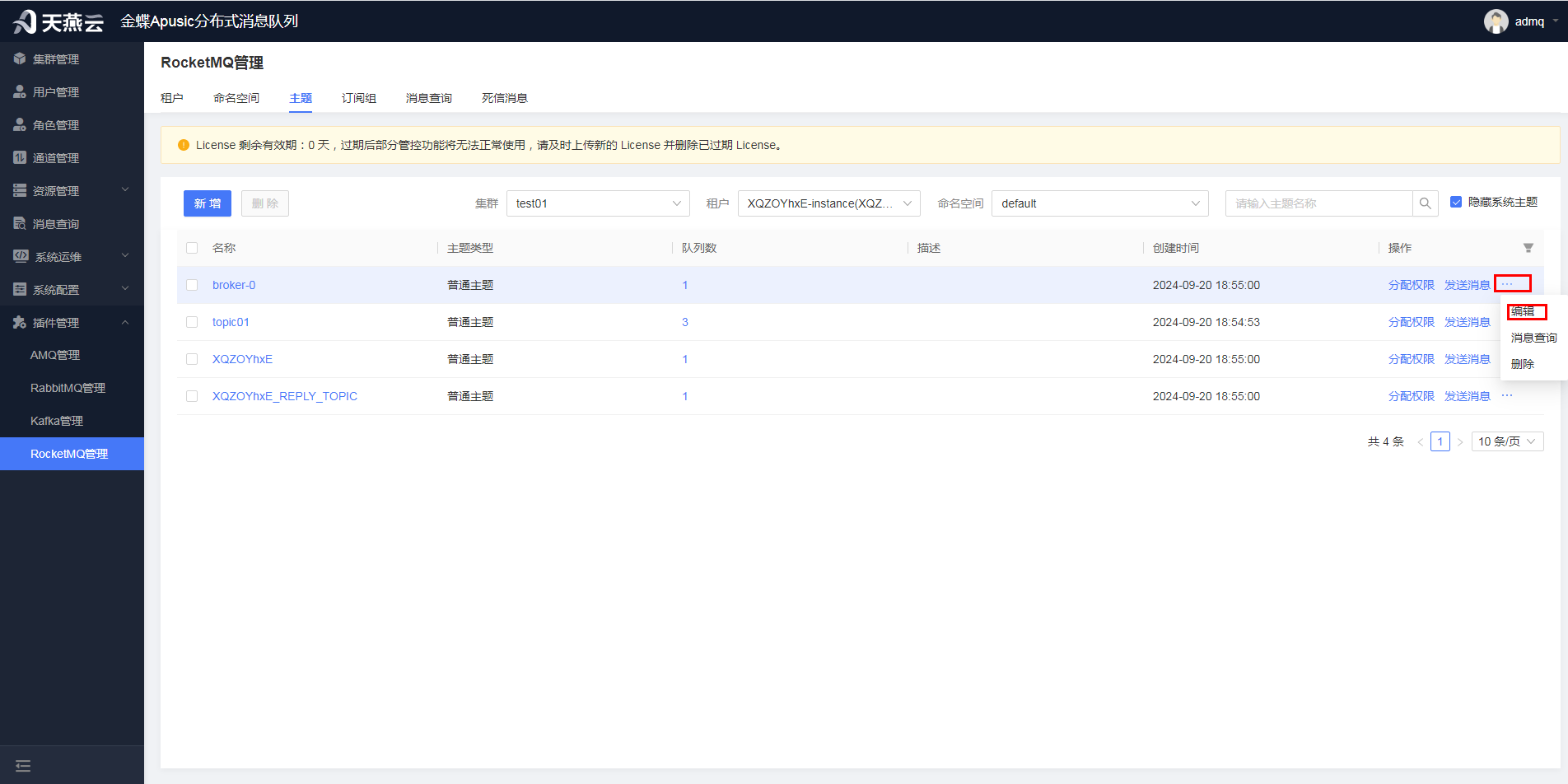Screen dimensions: 1568x784
Task: Open the broker-0 topic link
Action: pos(234,285)
